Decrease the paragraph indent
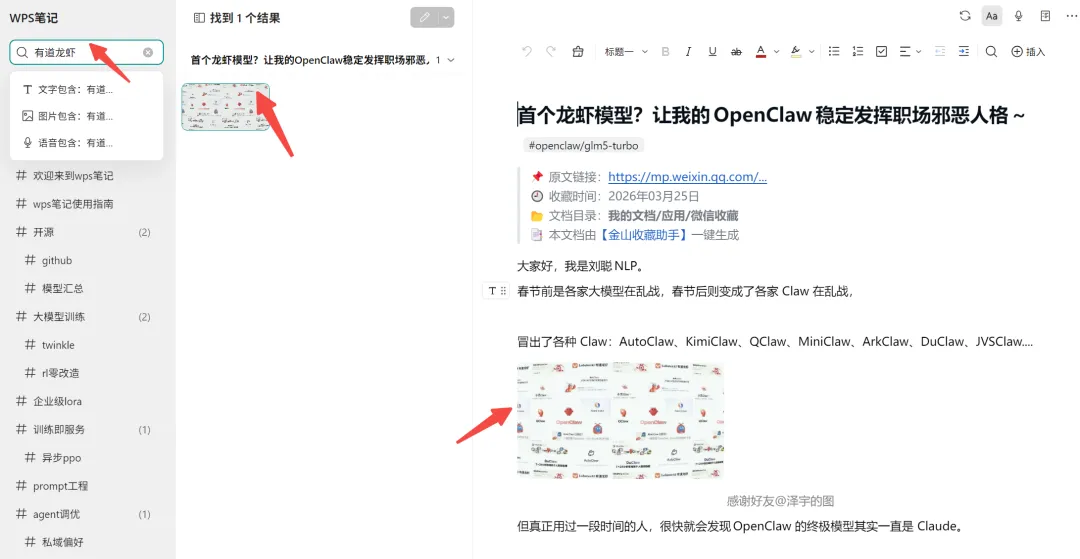 click(940, 52)
